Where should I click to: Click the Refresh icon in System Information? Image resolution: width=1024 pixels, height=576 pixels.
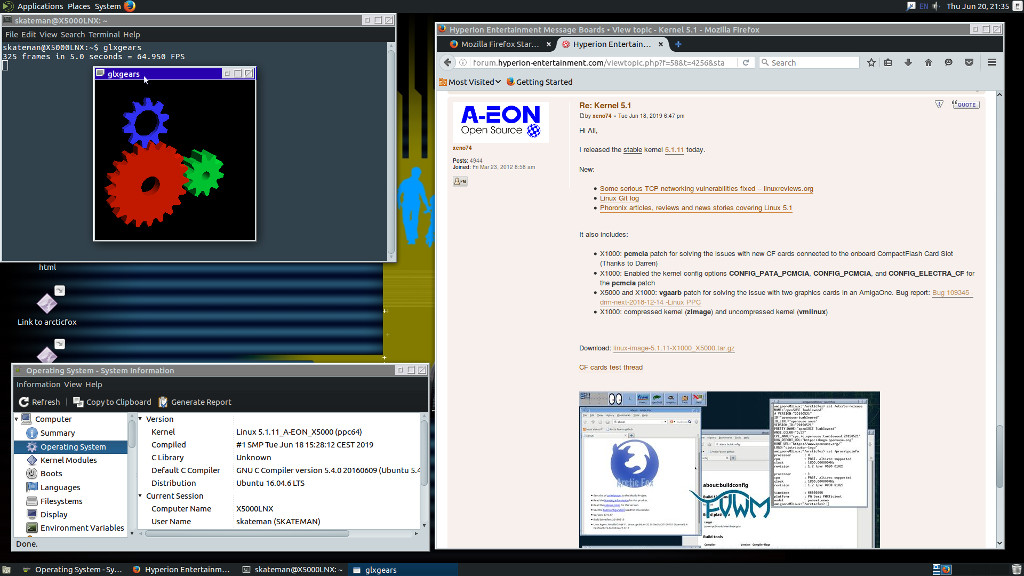[24, 402]
